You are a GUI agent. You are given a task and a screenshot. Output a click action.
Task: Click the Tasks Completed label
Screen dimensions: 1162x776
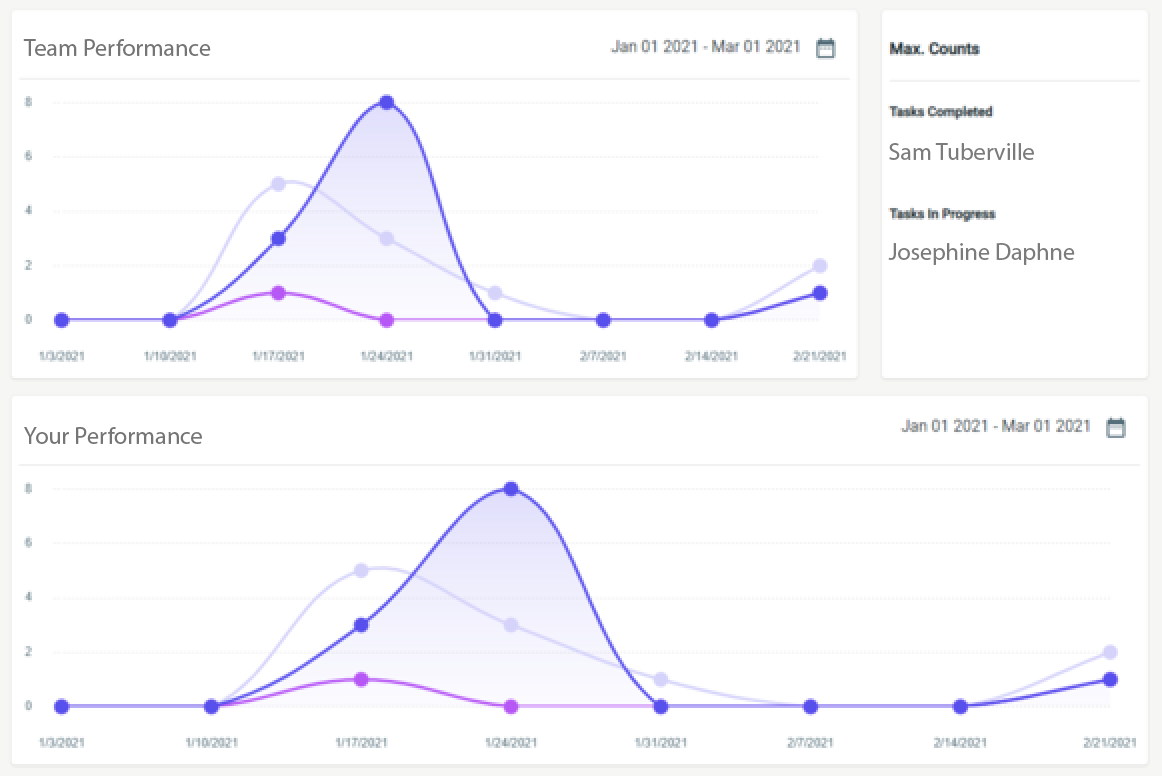(x=940, y=112)
